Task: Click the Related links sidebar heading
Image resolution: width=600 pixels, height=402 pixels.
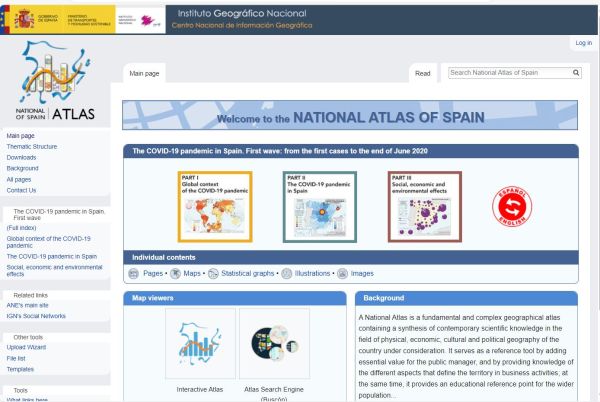Action: (31, 295)
